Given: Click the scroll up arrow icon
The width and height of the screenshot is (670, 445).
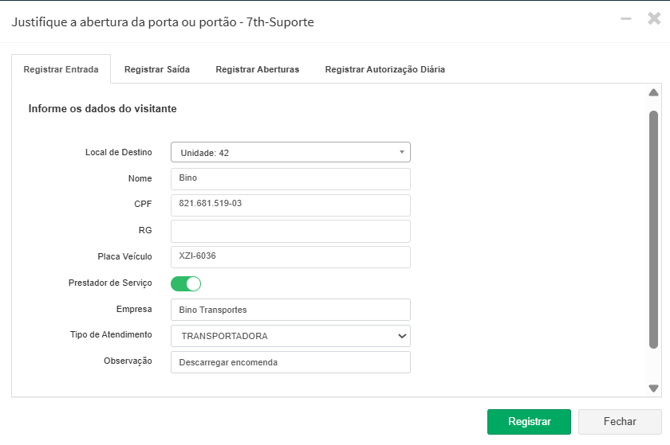Looking at the screenshot, I should (x=654, y=93).
